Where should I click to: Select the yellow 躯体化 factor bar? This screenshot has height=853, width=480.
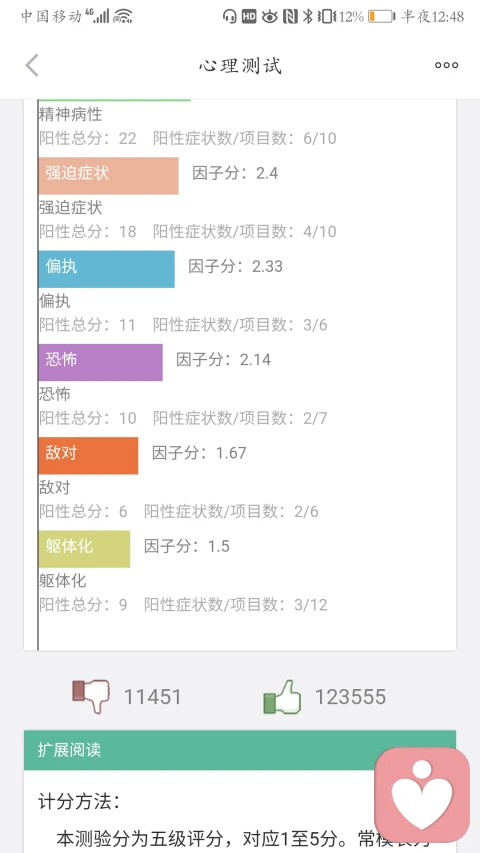coord(84,549)
